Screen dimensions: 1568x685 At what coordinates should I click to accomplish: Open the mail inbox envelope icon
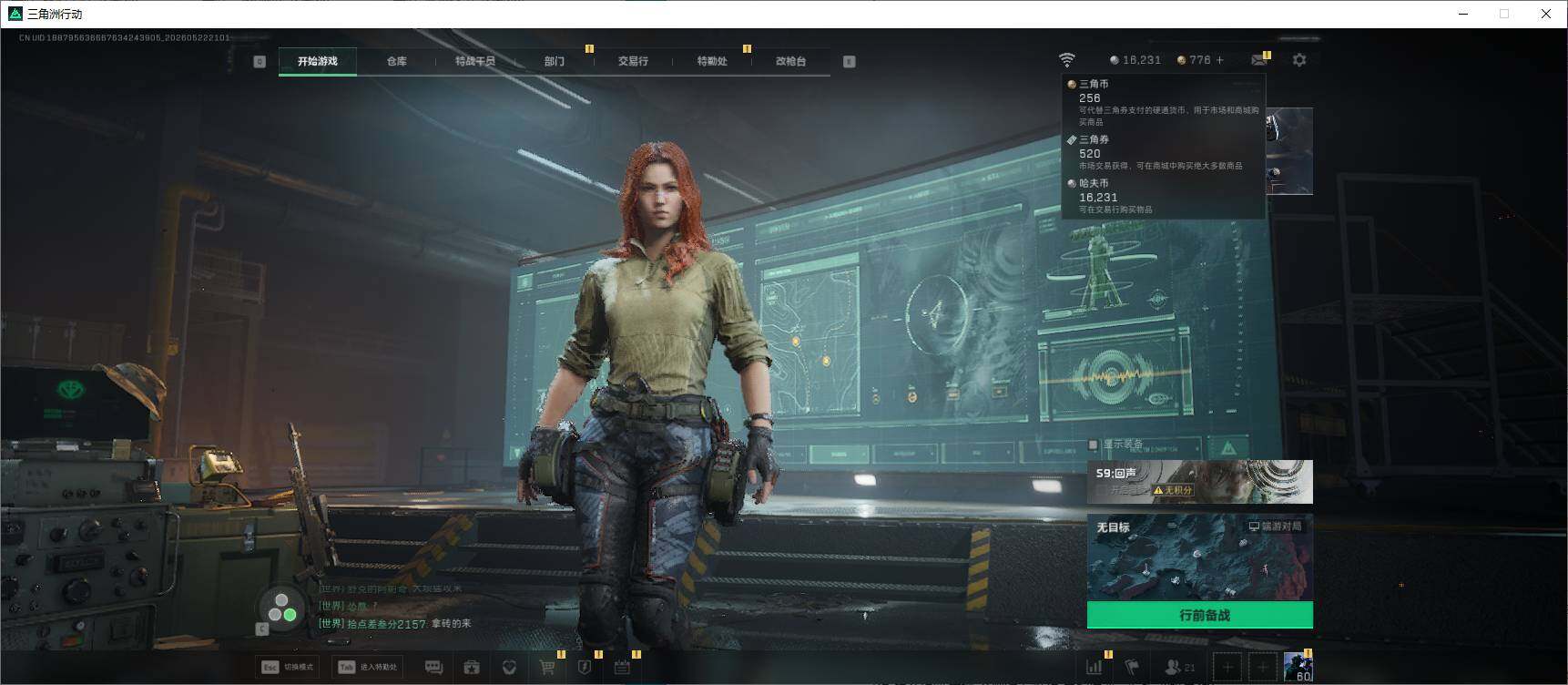coord(1259,60)
